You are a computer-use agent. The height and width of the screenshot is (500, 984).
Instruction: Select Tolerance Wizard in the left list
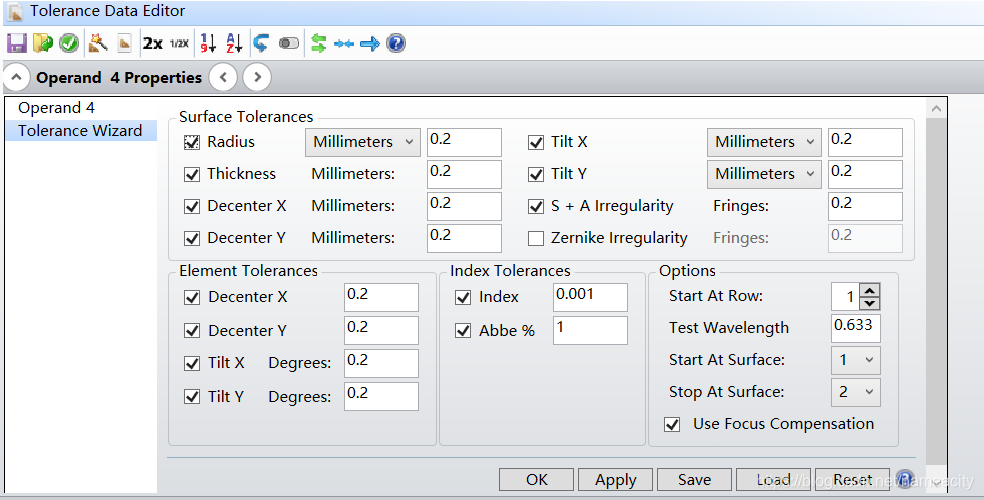click(x=80, y=130)
